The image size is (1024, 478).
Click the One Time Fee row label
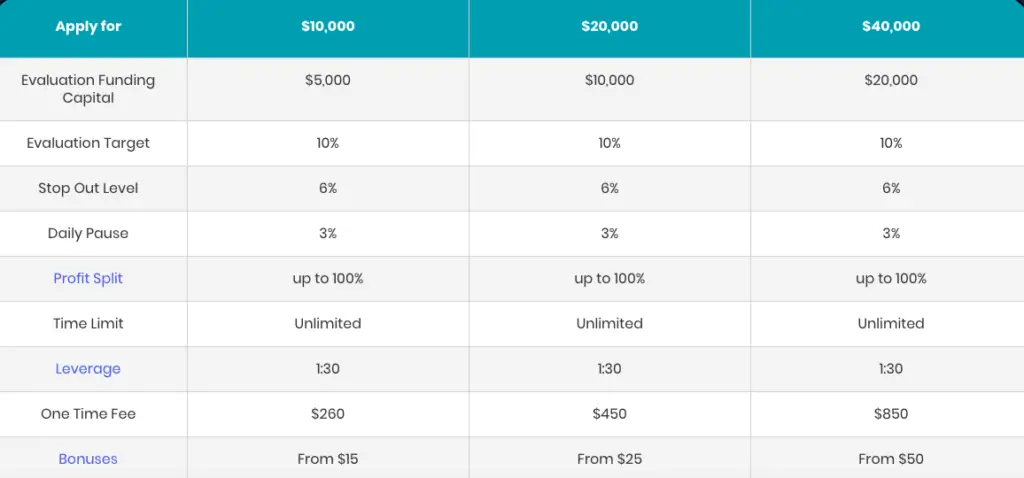(x=88, y=414)
